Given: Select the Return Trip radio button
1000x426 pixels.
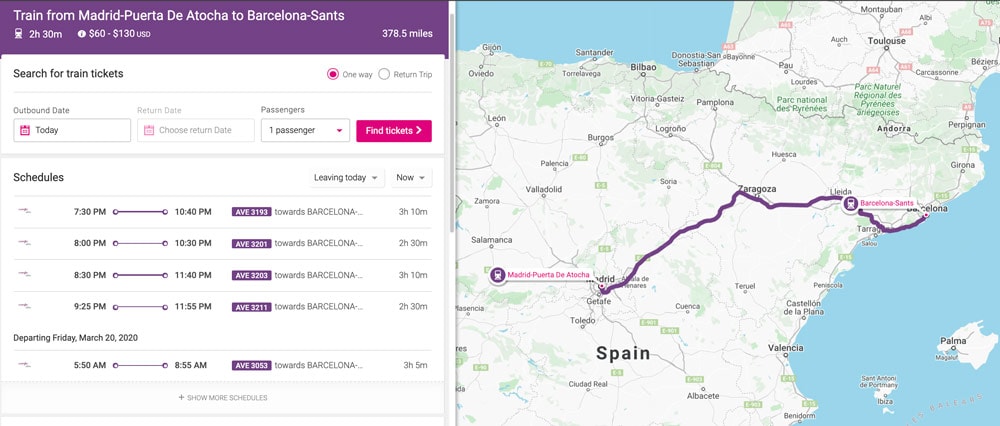Looking at the screenshot, I should tap(384, 74).
